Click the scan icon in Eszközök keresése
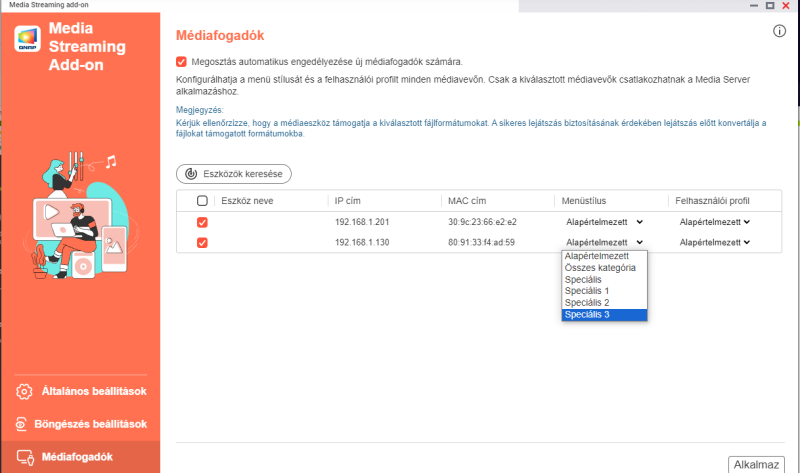This screenshot has height=473, width=800. pos(191,174)
